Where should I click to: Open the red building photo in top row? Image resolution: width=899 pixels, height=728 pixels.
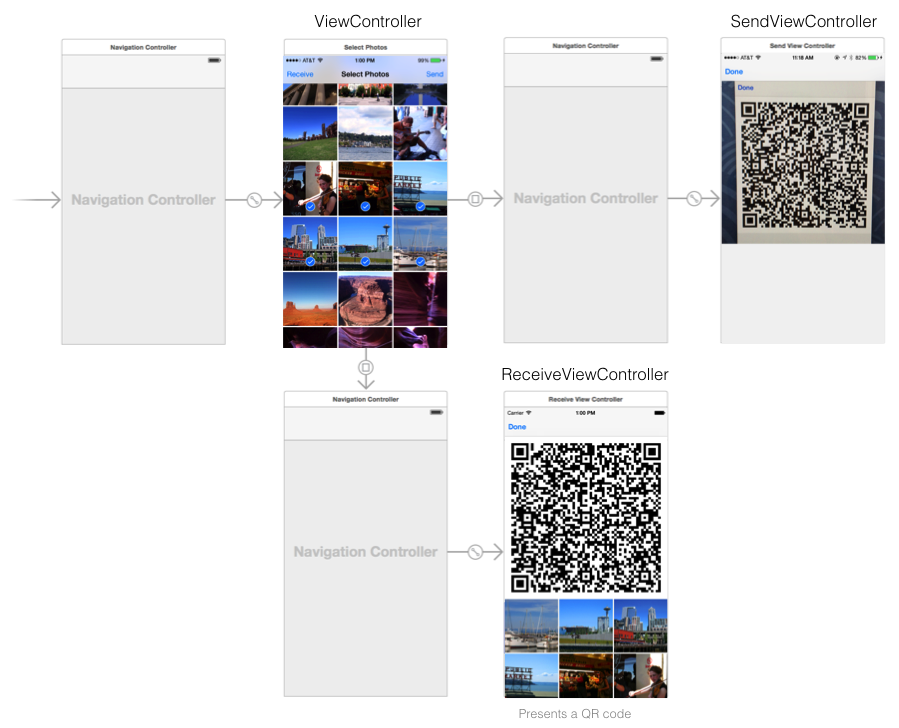(365, 95)
